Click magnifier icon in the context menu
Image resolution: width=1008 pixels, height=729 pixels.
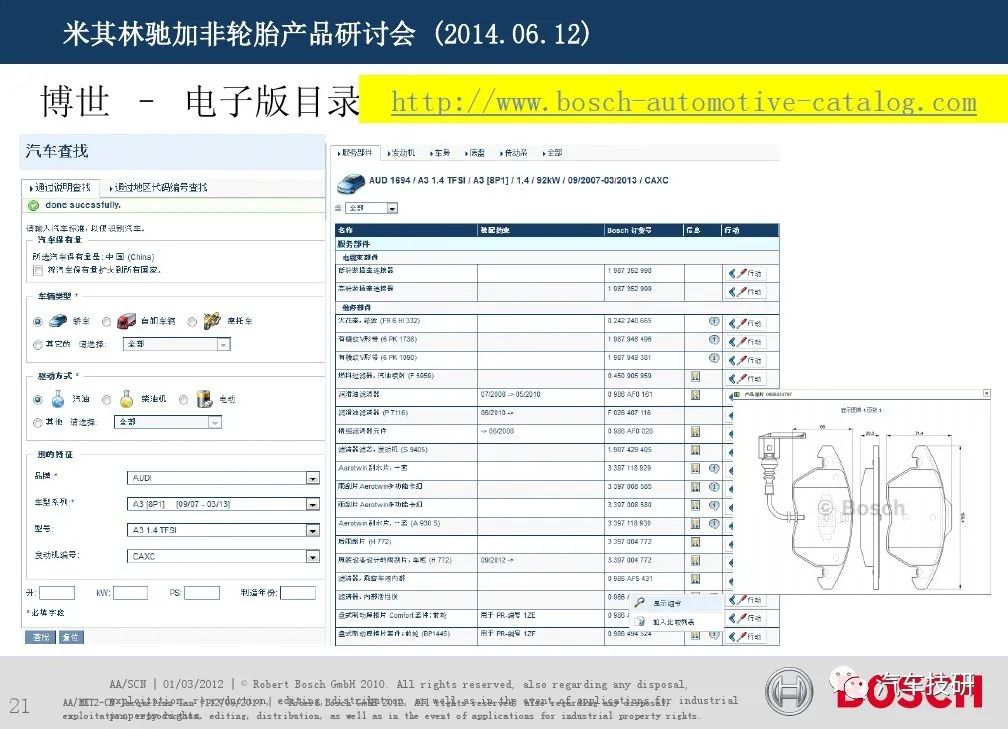coord(639,603)
